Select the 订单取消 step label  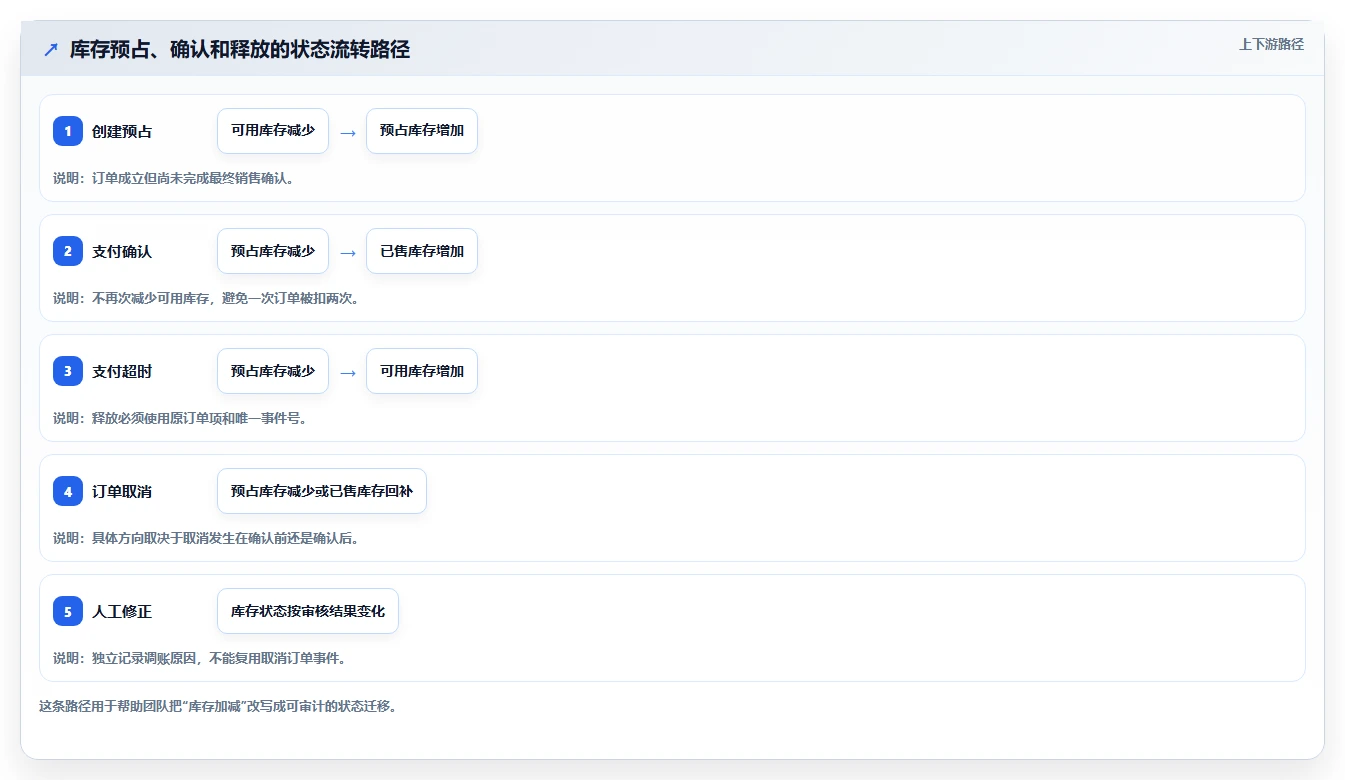point(122,491)
